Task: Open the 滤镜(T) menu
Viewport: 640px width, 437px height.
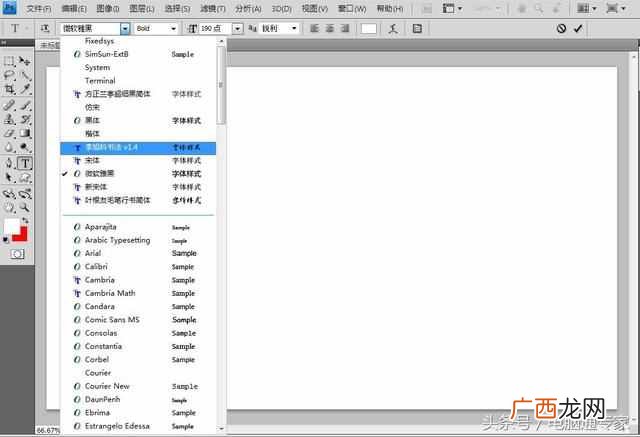Action: click(213, 9)
